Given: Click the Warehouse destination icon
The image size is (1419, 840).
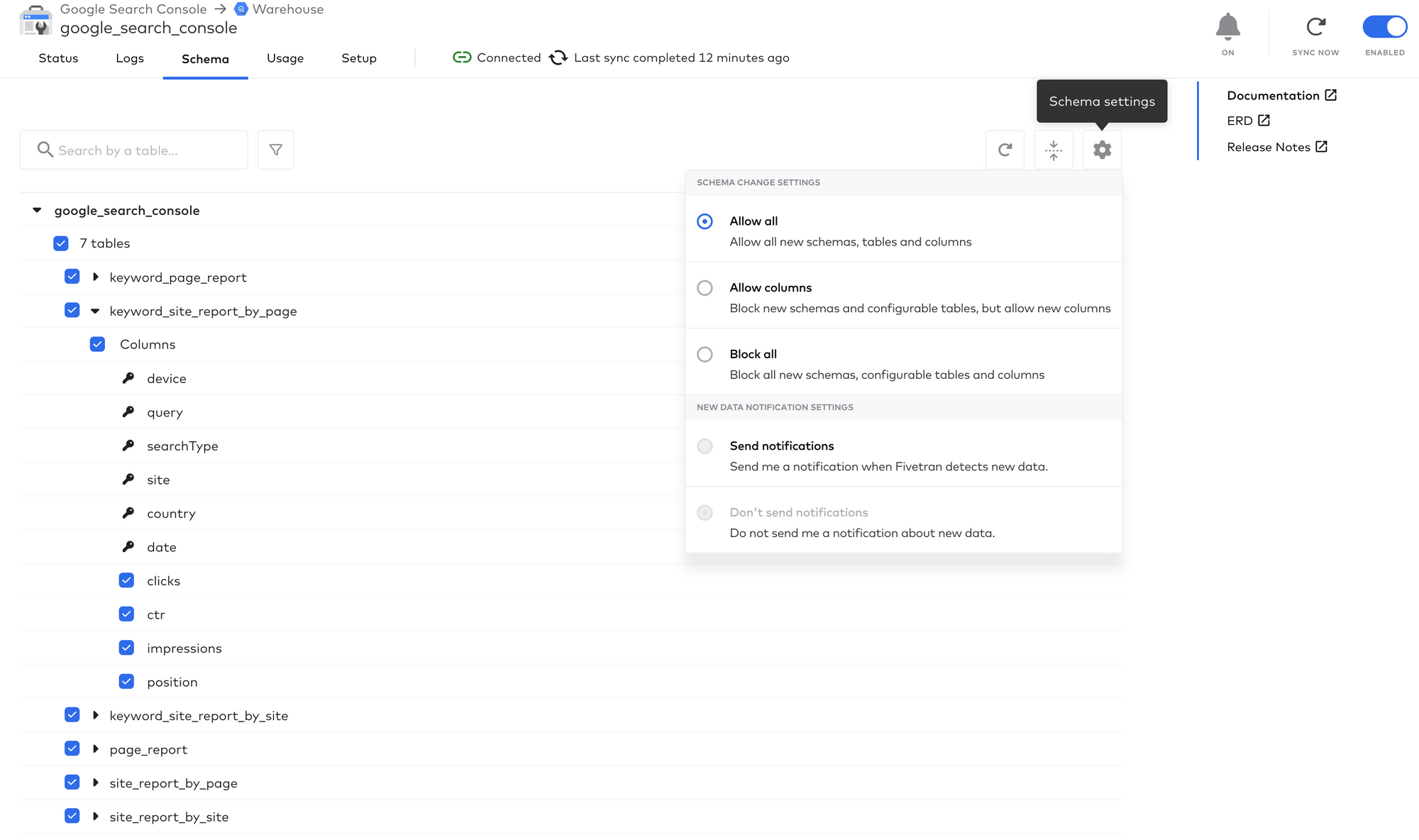Looking at the screenshot, I should (241, 9).
